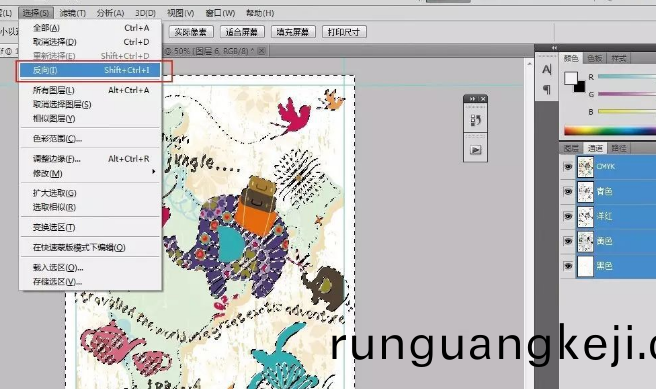
Task: Open the History panel icon in floating dock
Action: pos(475,120)
